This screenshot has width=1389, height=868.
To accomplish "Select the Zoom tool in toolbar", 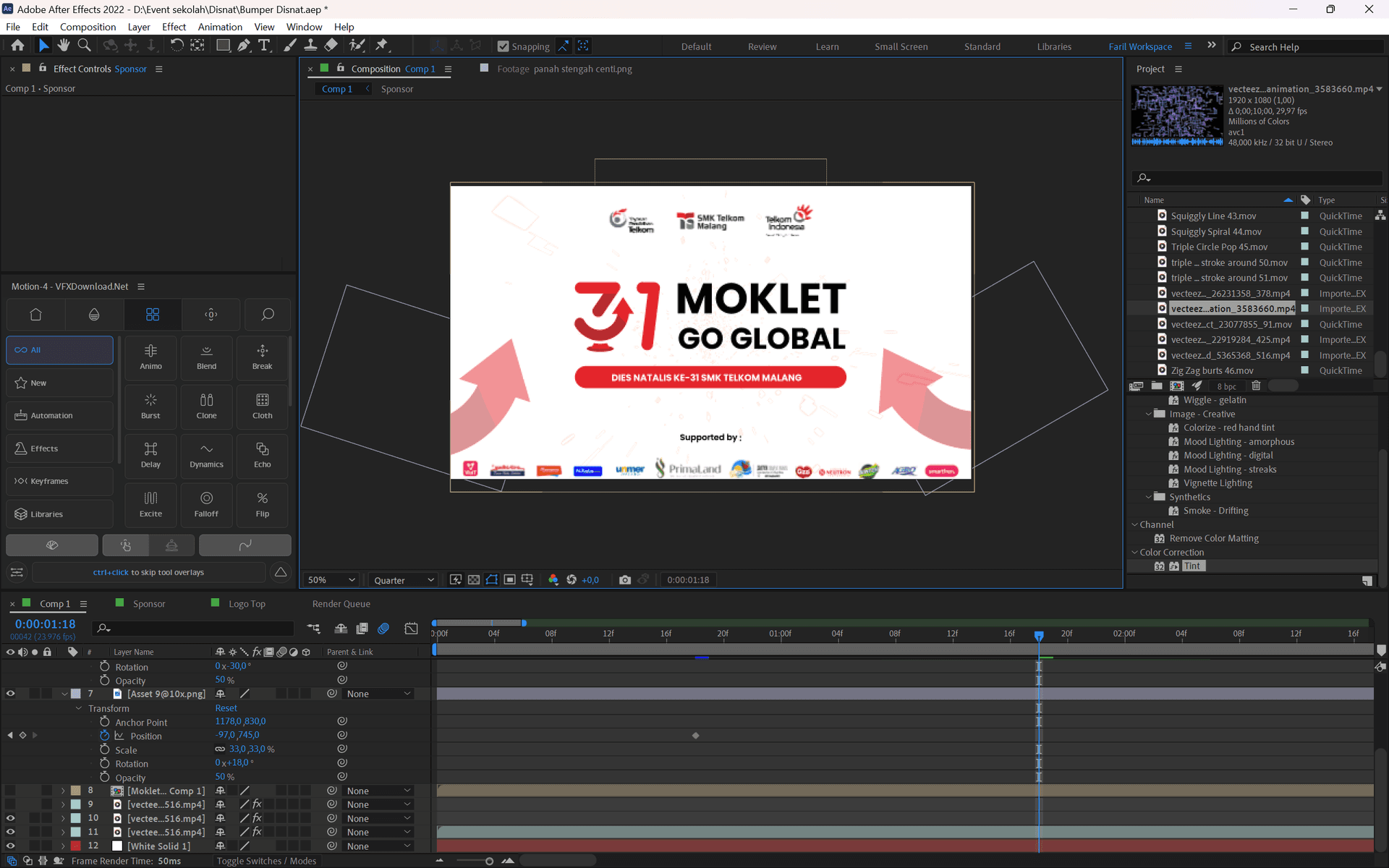I will point(84,46).
